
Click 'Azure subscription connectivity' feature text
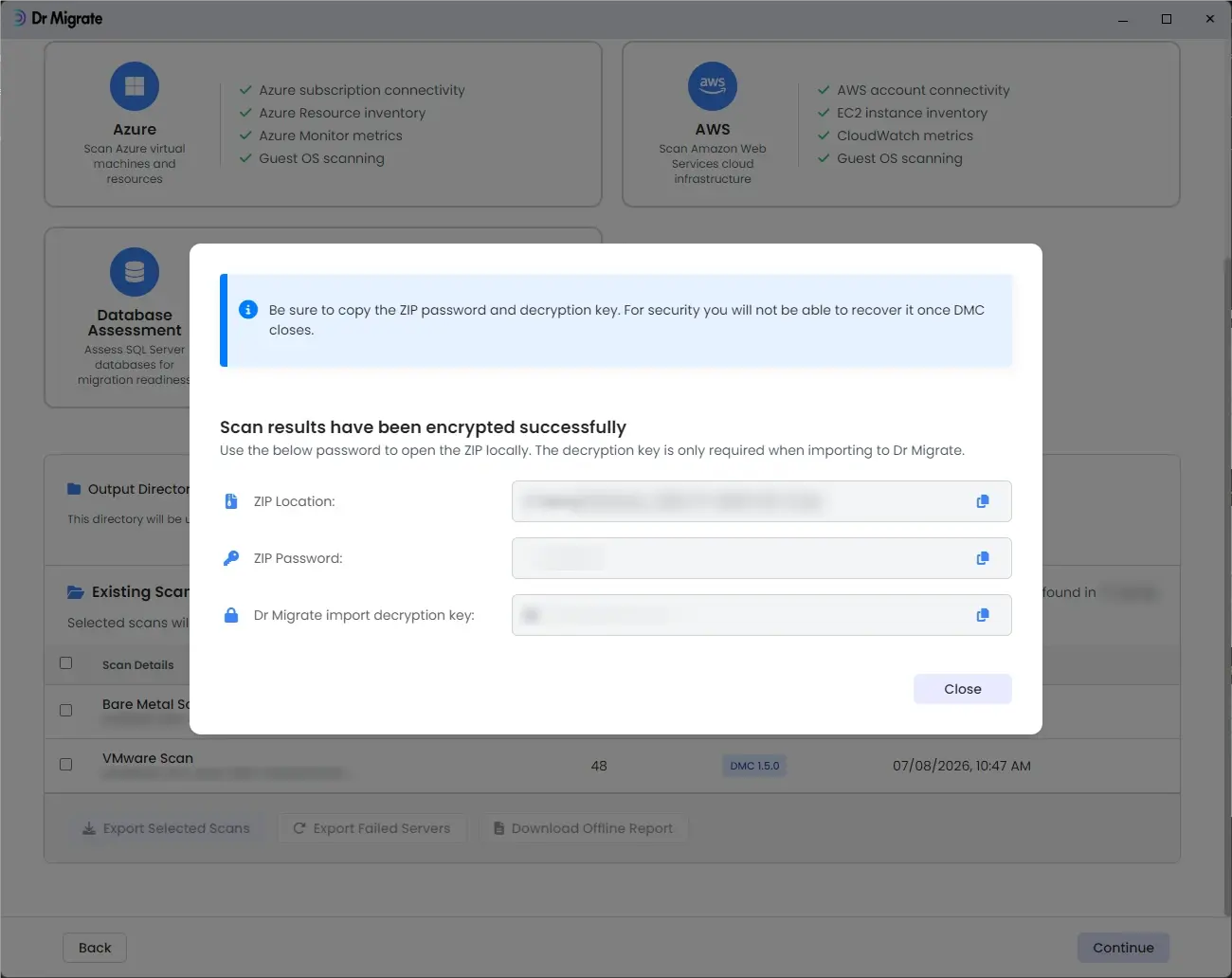(362, 90)
